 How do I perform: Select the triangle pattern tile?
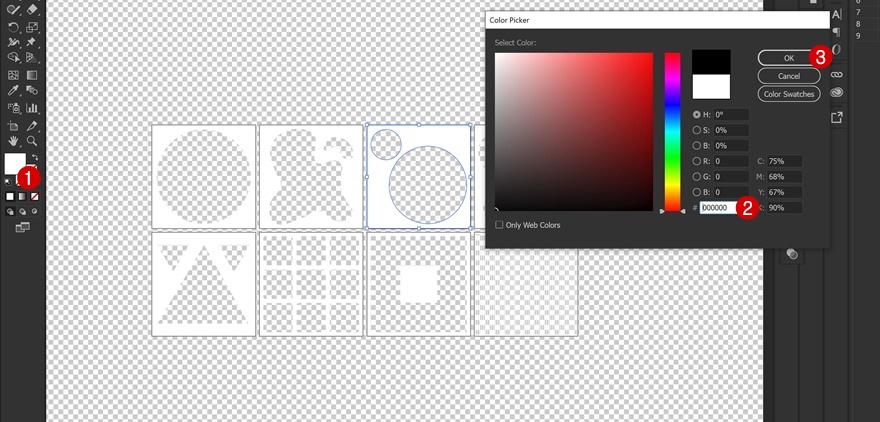[x=204, y=284]
